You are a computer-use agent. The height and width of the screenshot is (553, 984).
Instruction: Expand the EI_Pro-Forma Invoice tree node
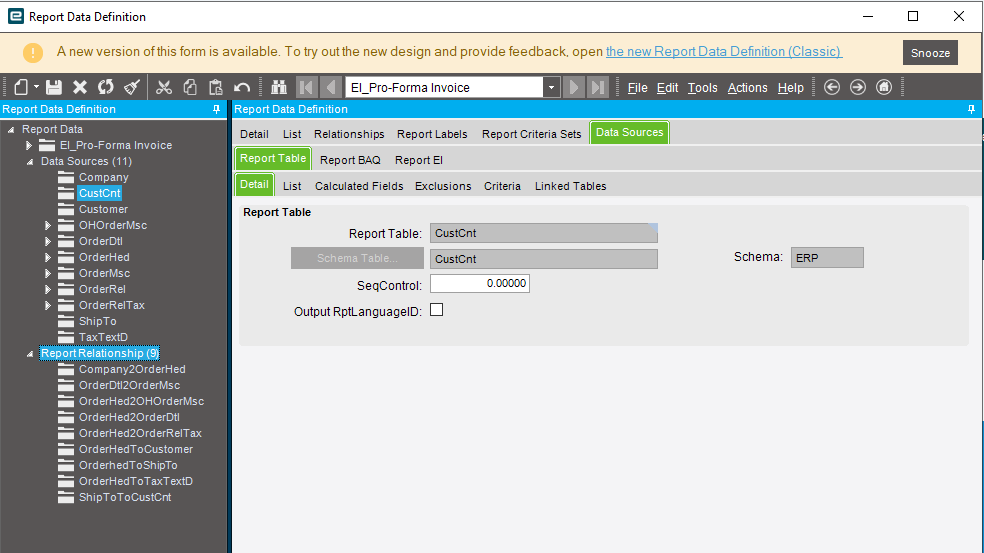coord(29,145)
